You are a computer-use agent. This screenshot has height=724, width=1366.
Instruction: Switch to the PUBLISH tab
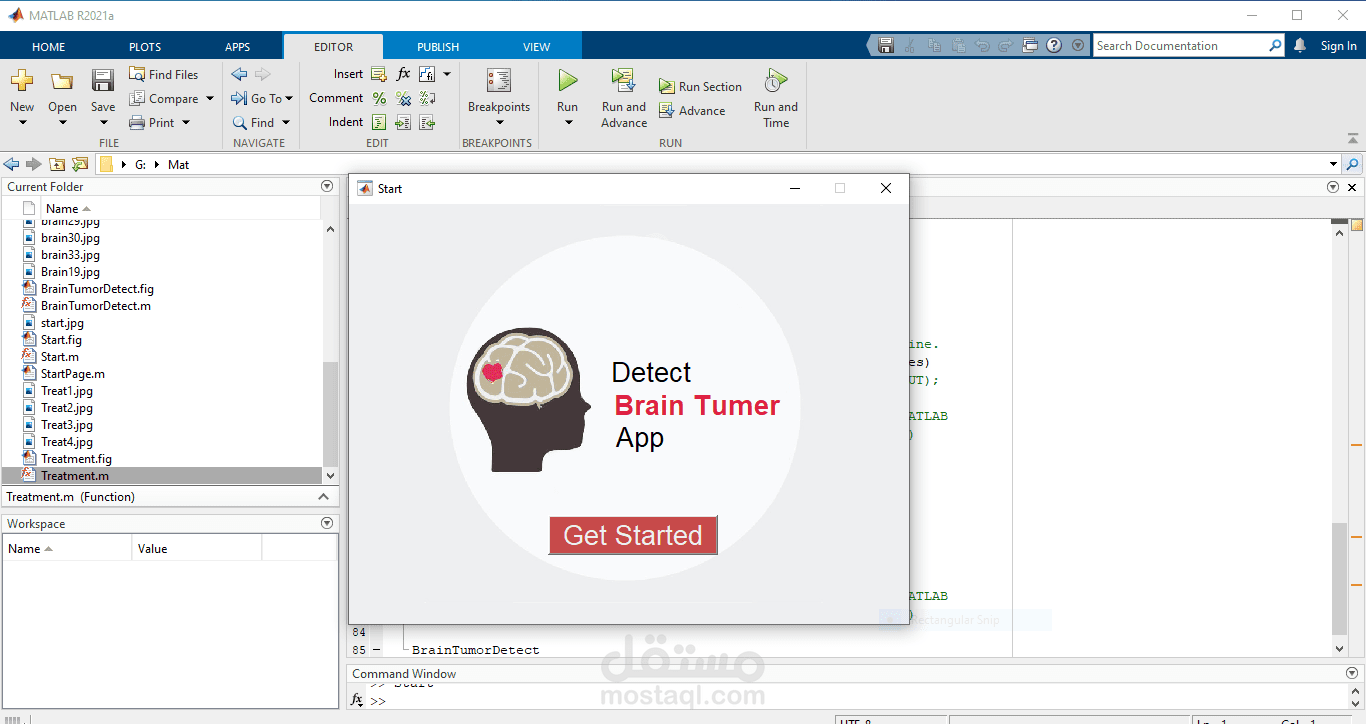click(x=438, y=47)
